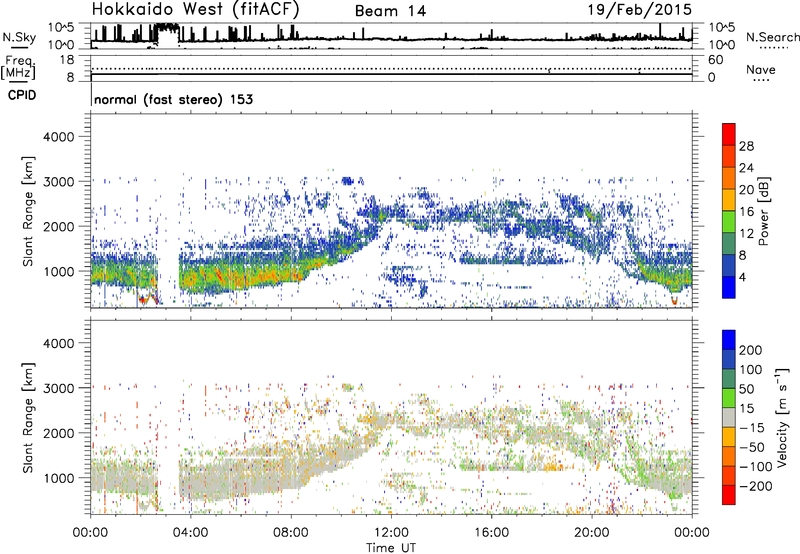The width and height of the screenshot is (800, 554).
Task: Click the '1000' tick on the velocity panel
Action: [59, 478]
